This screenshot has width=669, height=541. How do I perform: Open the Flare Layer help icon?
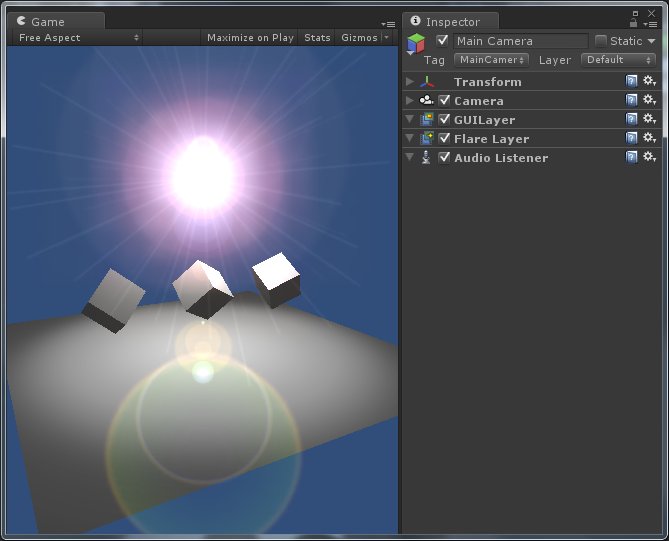[x=631, y=138]
